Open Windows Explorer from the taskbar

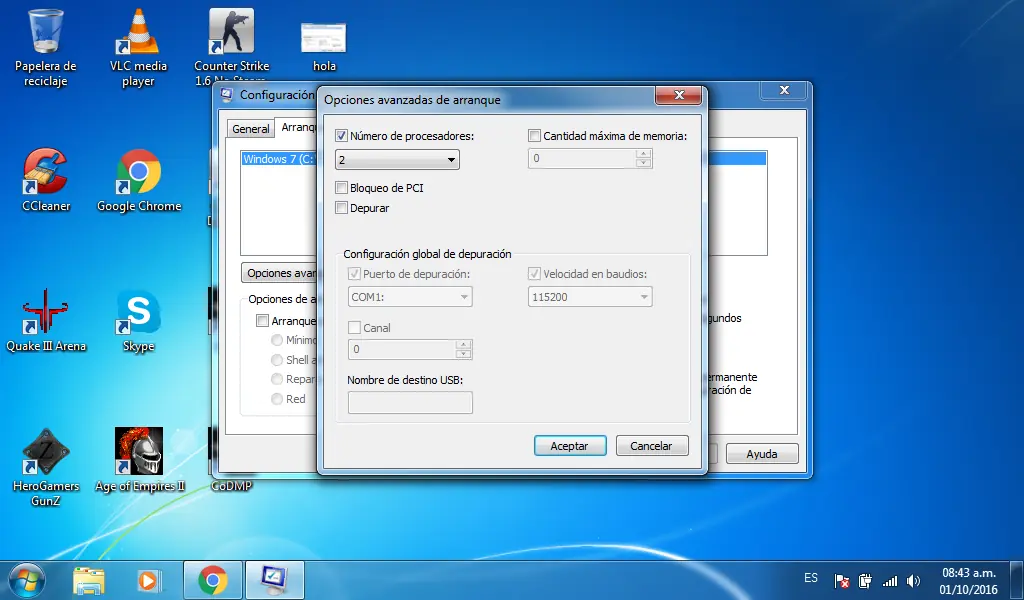tap(89, 580)
